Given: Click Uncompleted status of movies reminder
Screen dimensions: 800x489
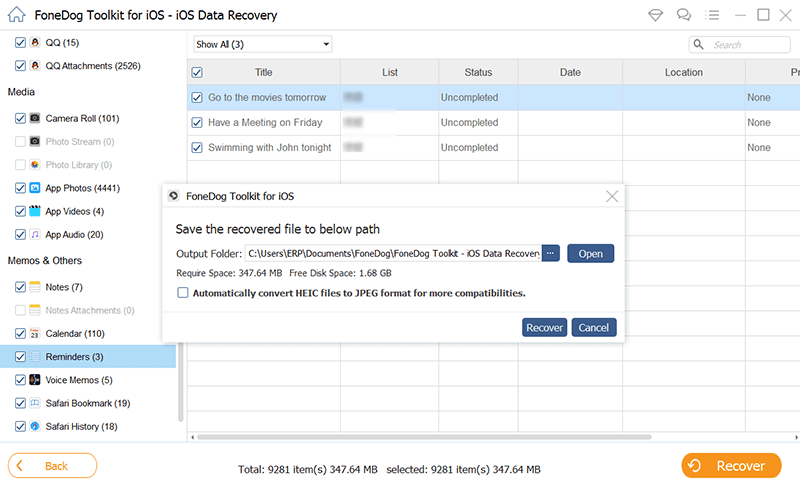Looking at the screenshot, I should (469, 97).
